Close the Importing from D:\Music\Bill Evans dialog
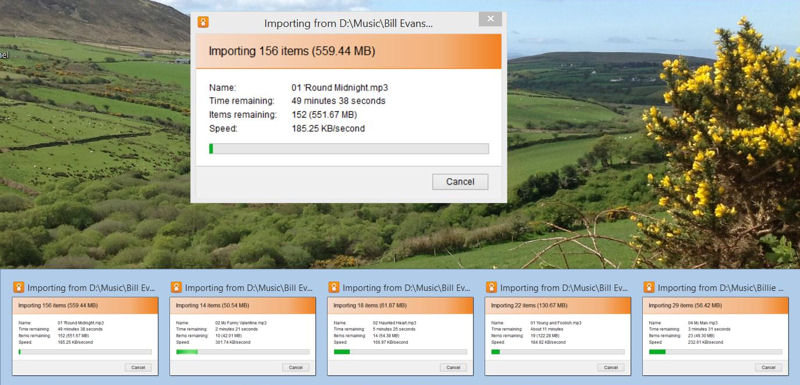The image size is (800, 385). tap(490, 19)
